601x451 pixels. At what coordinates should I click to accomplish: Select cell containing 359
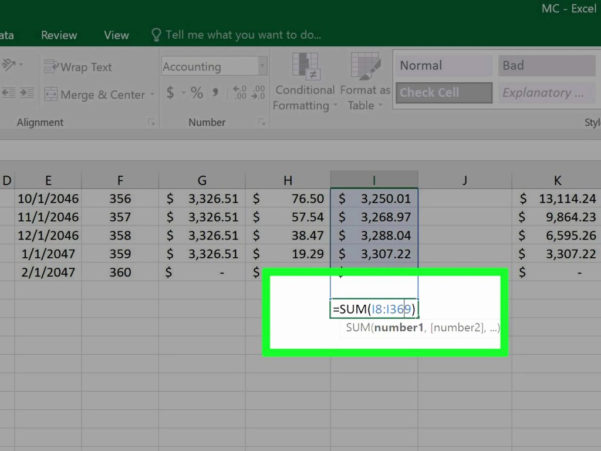(120, 254)
